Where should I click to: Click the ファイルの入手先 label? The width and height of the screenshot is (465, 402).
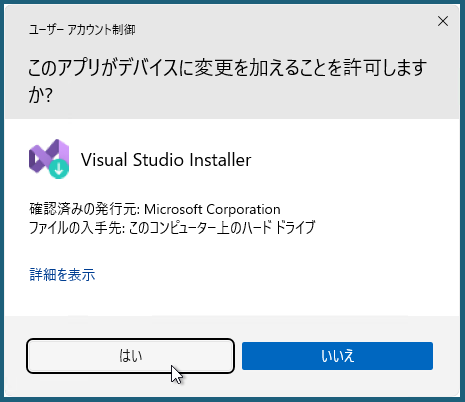(x=75, y=228)
